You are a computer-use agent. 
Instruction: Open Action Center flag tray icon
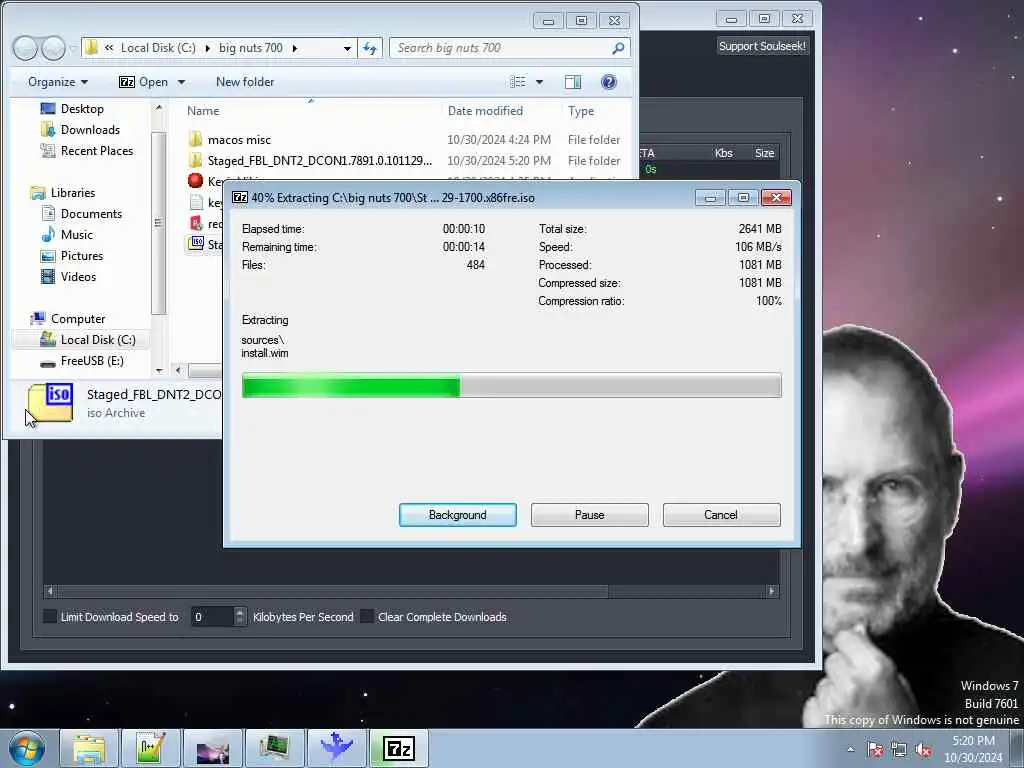coord(875,750)
